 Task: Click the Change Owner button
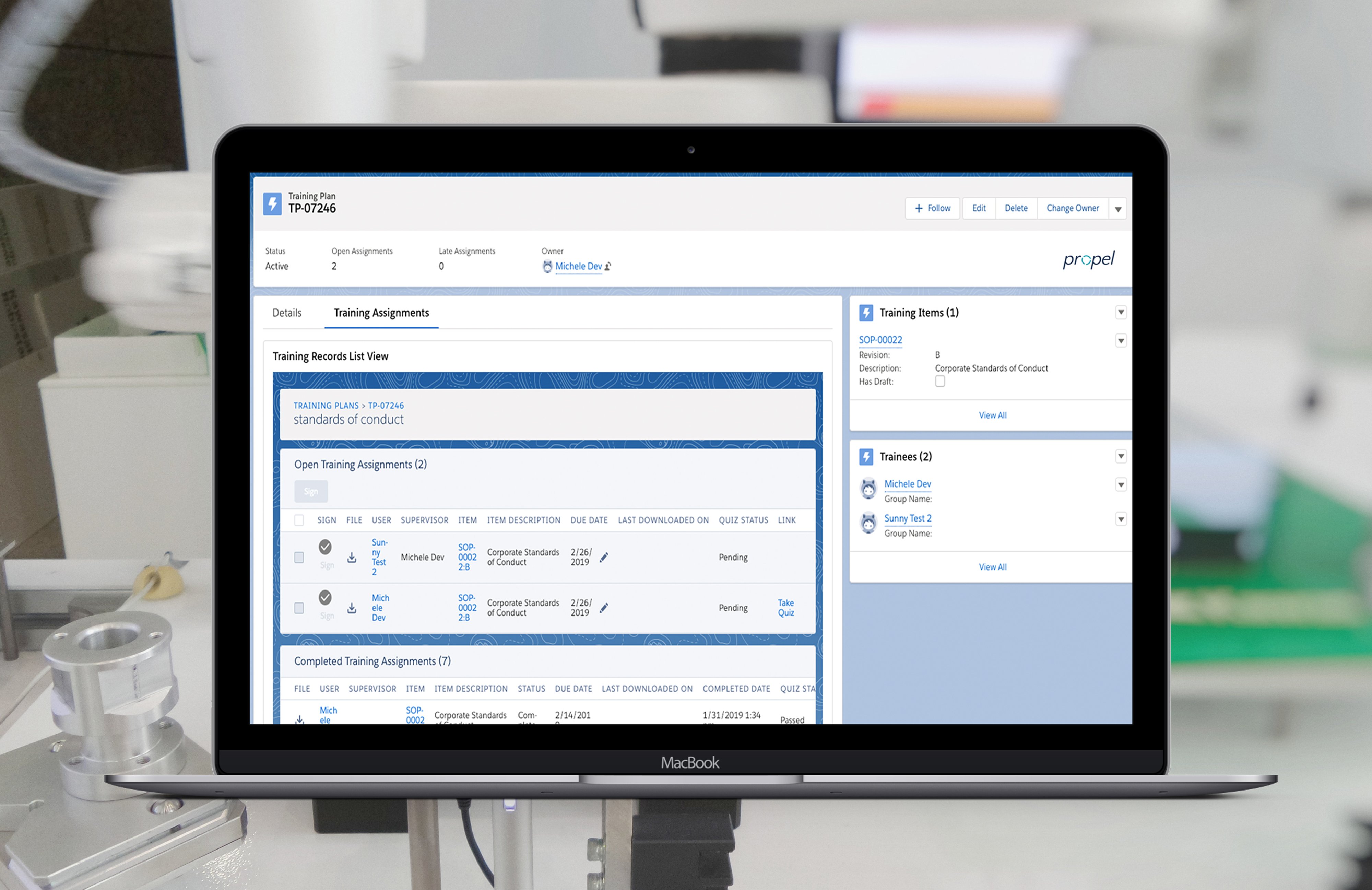(x=1072, y=208)
